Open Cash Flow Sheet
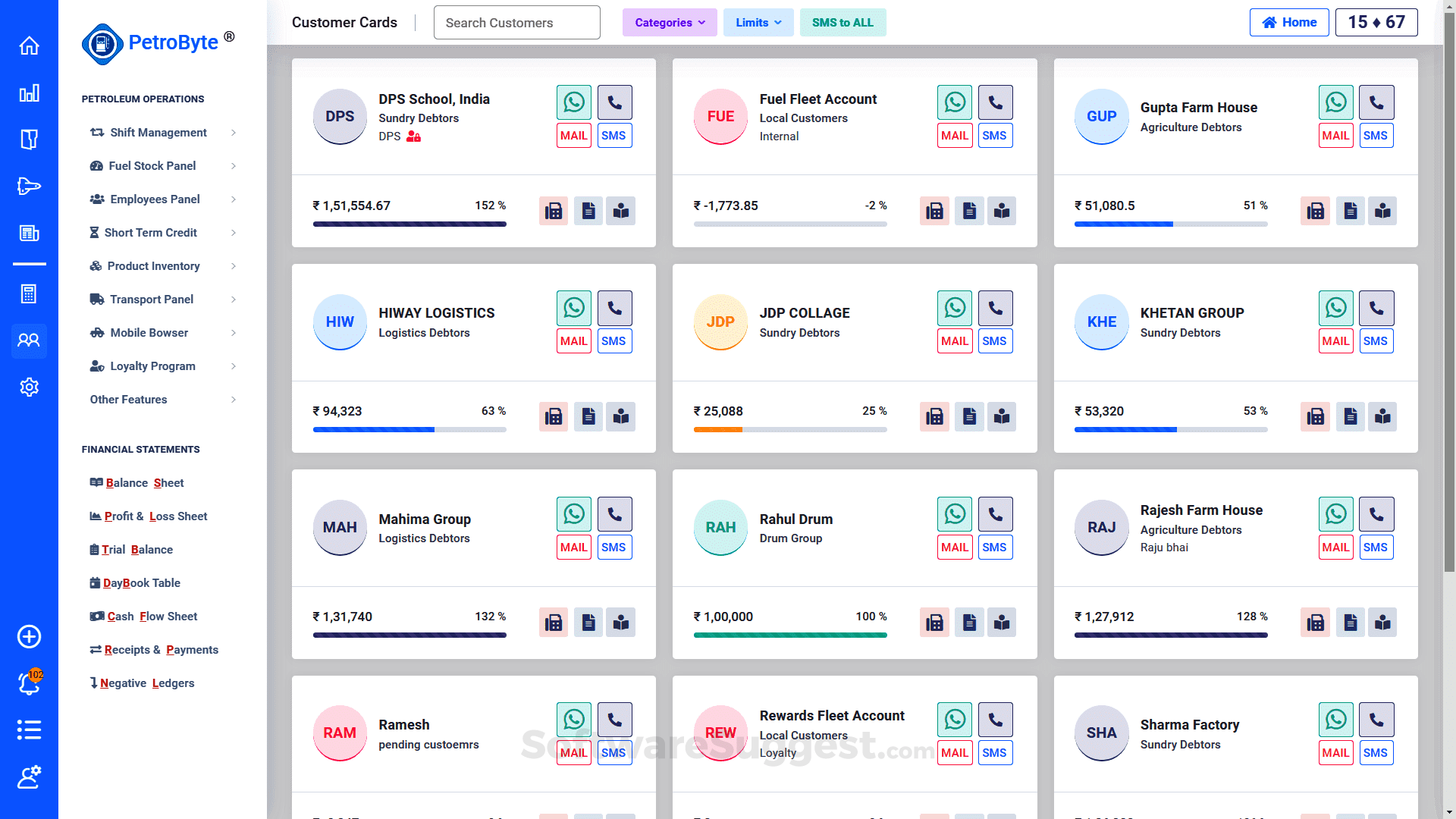The height and width of the screenshot is (819, 1456). (x=152, y=617)
